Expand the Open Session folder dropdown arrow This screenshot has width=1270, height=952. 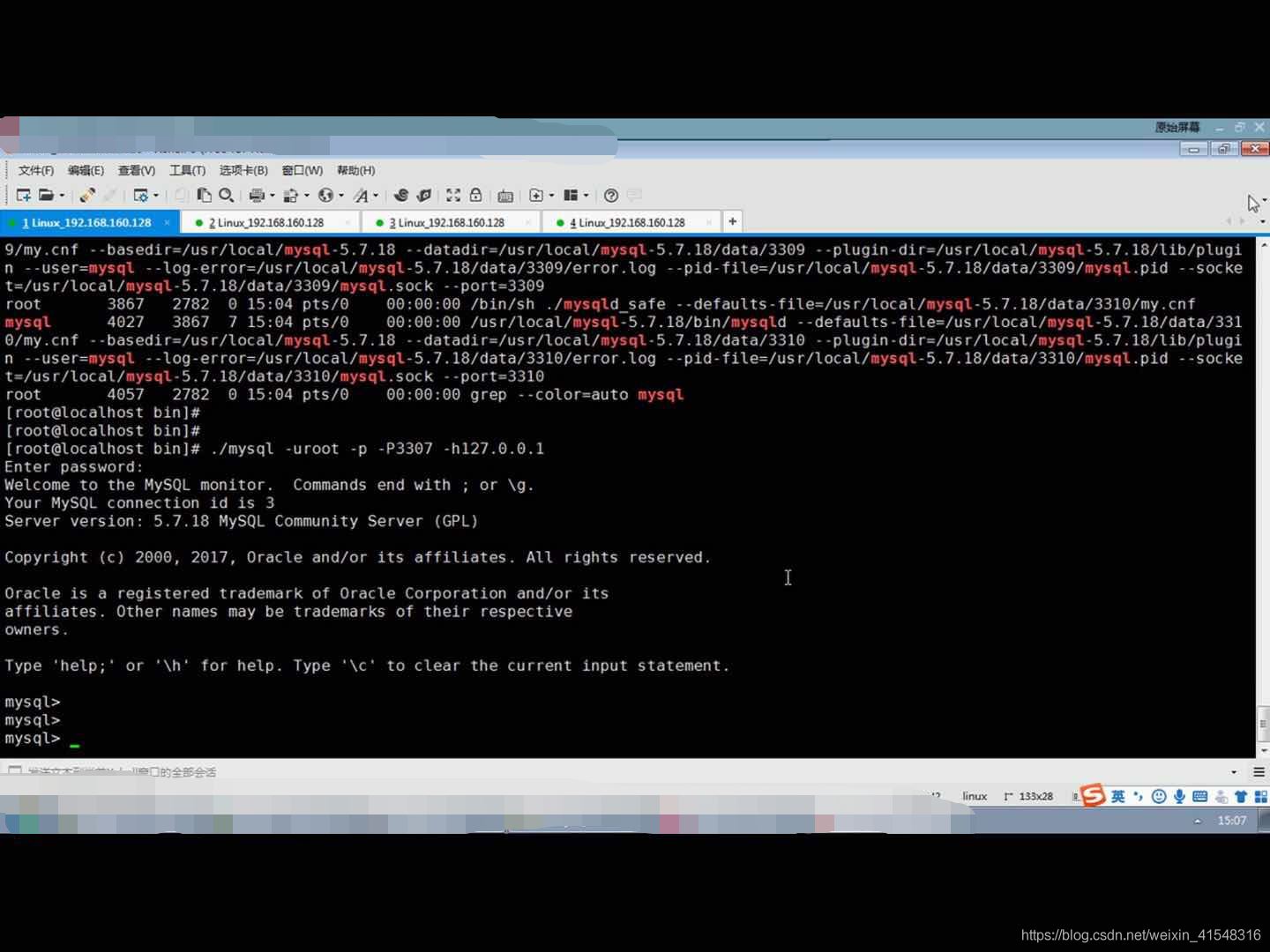[x=62, y=196]
